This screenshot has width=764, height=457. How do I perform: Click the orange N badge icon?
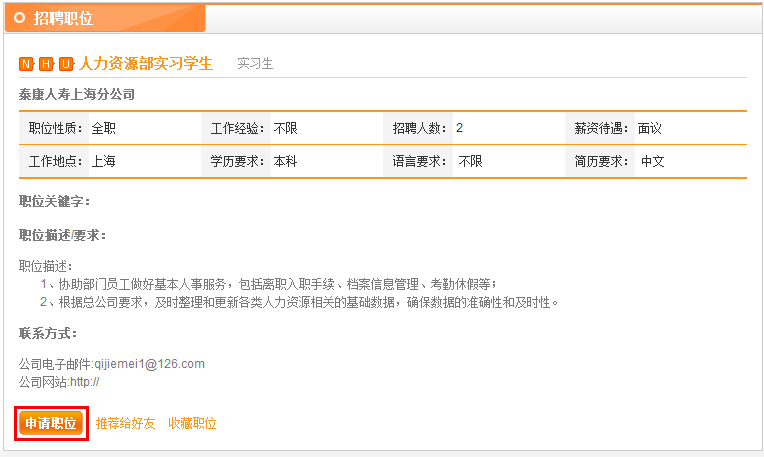(26, 64)
